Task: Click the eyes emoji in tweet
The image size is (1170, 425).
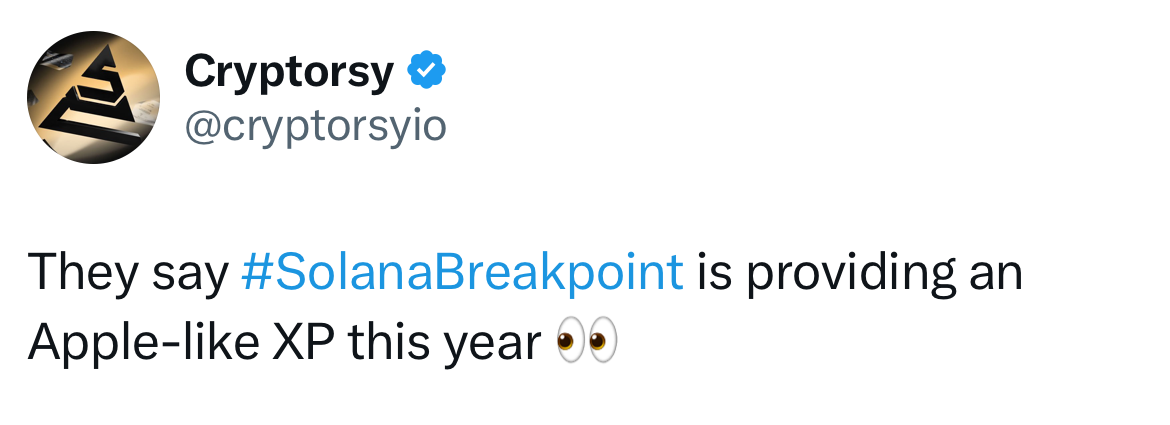Action: coord(586,343)
